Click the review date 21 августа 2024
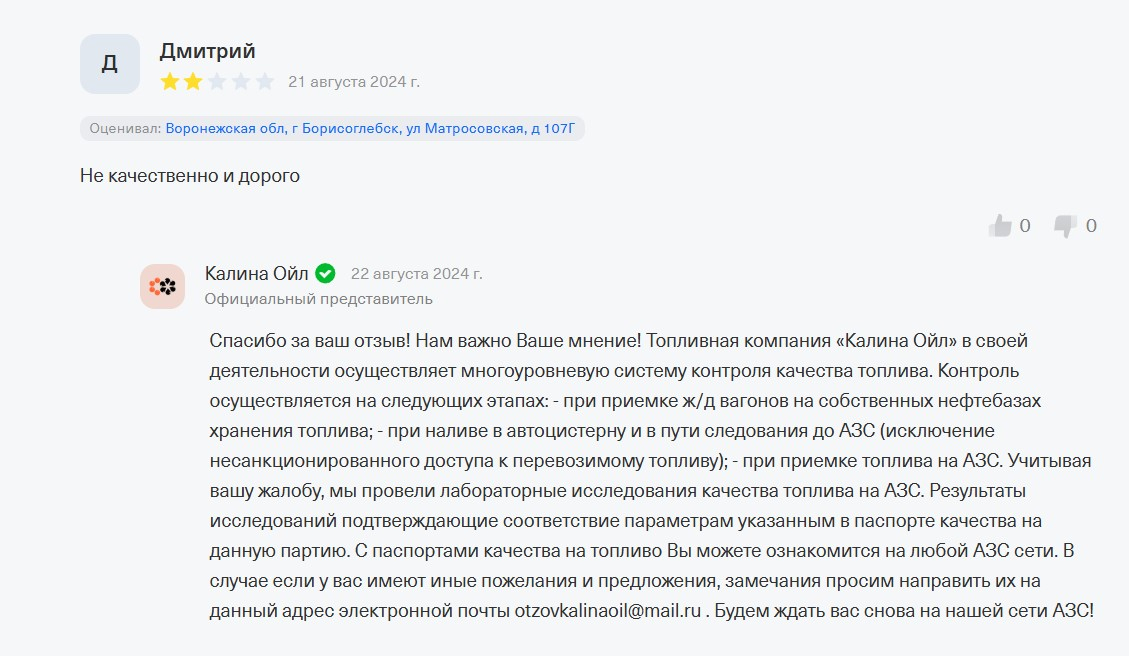Image resolution: width=1129 pixels, height=656 pixels. tap(354, 81)
